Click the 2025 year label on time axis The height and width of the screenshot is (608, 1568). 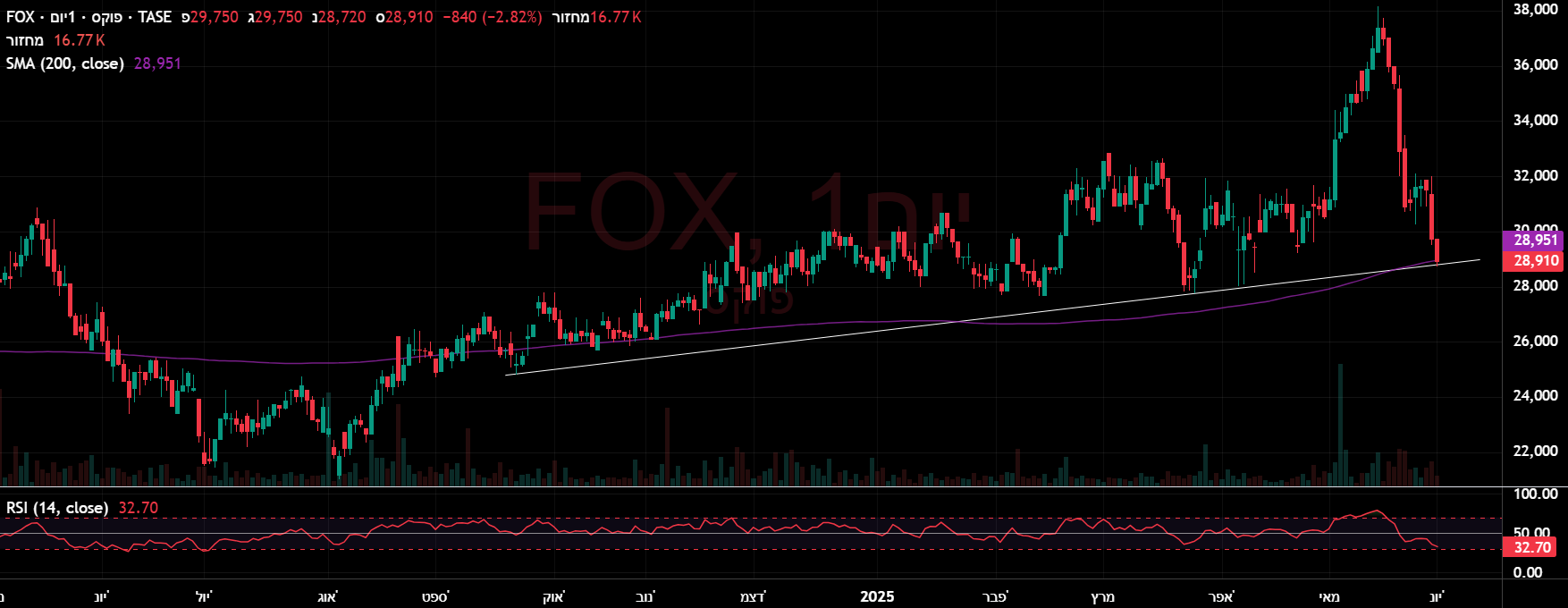tap(877, 597)
